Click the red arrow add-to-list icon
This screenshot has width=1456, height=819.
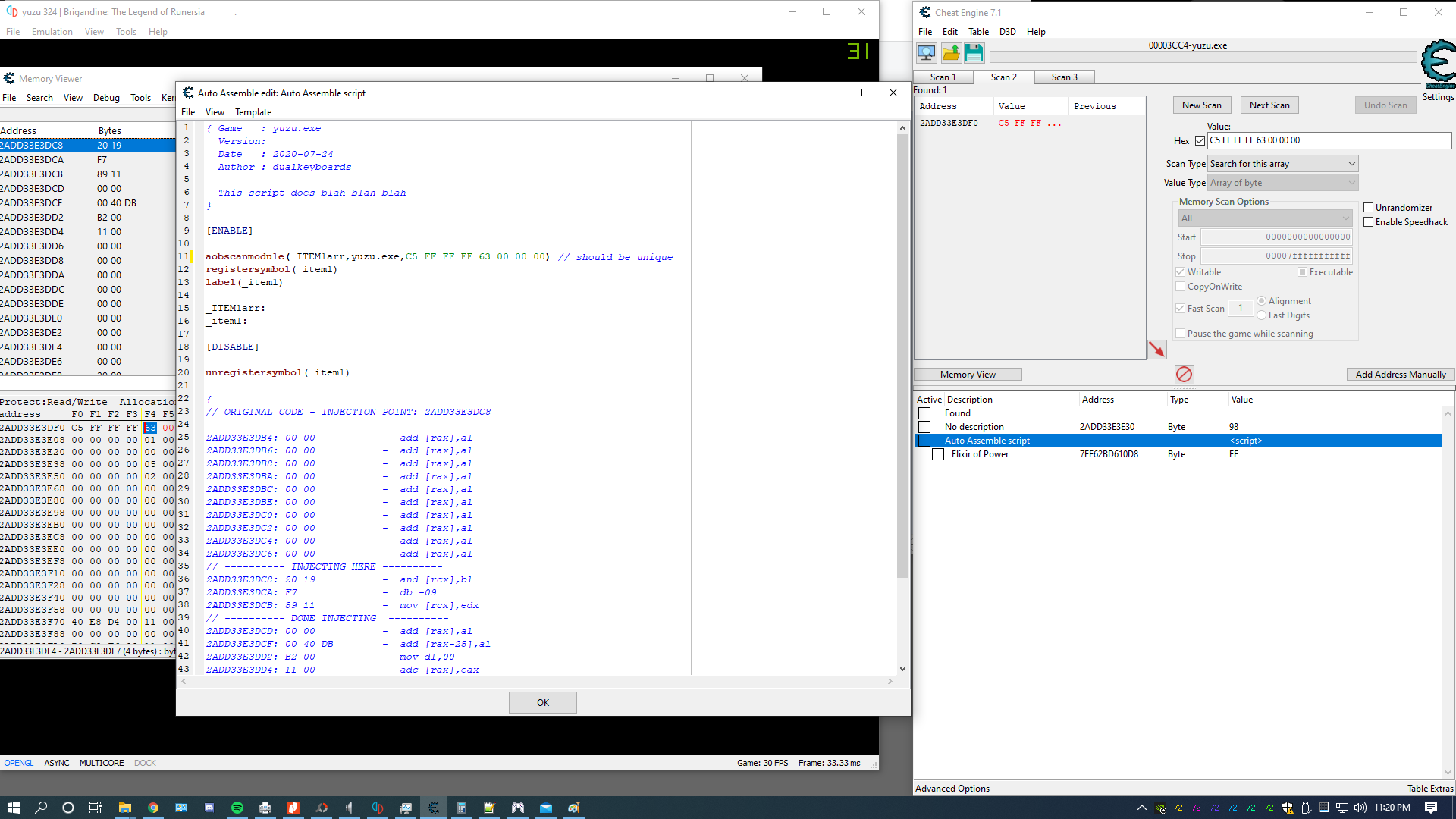point(1156,350)
